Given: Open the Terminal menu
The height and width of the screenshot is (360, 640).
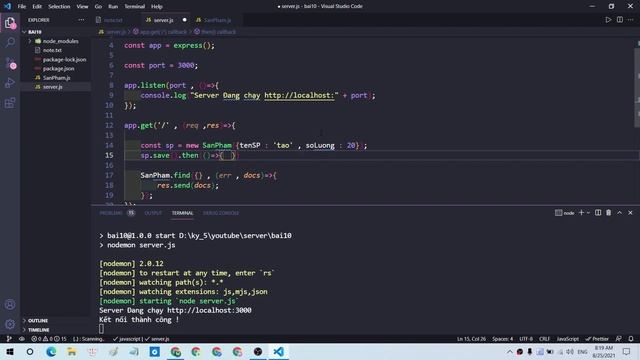Looking at the screenshot, I should tap(135, 6).
